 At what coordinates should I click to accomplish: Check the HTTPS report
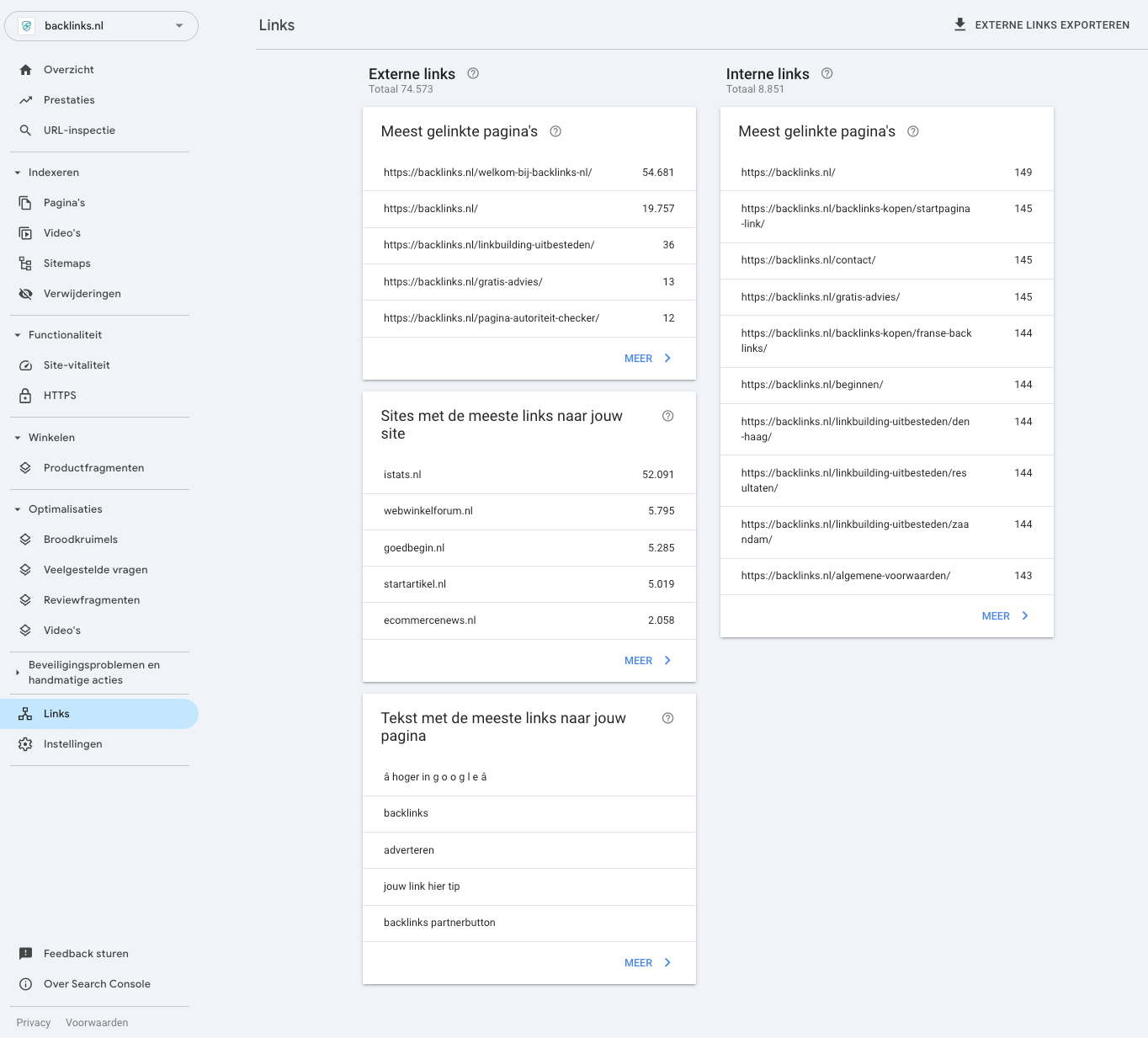(60, 395)
